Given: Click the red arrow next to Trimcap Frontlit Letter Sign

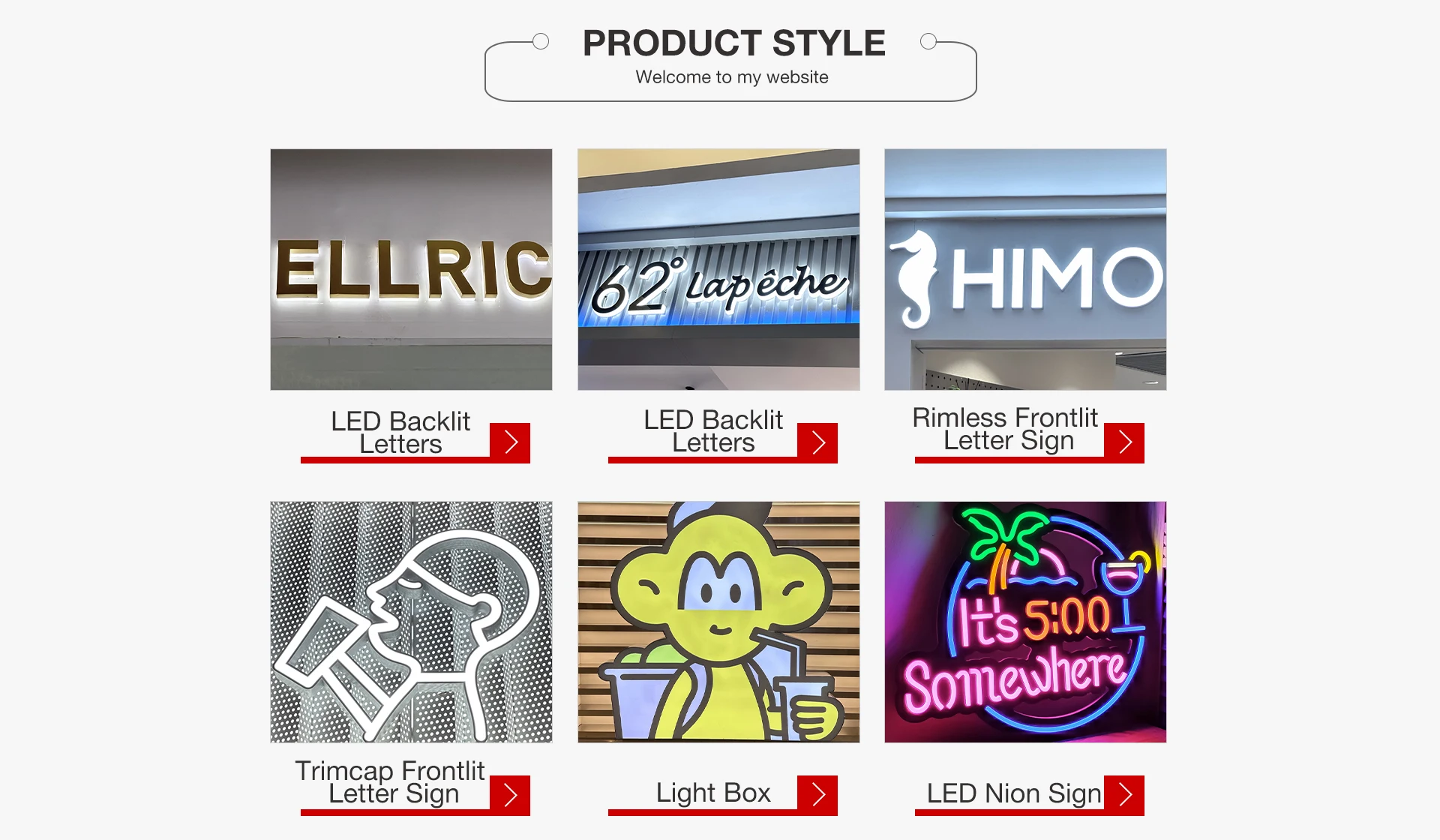Looking at the screenshot, I should 510,794.
